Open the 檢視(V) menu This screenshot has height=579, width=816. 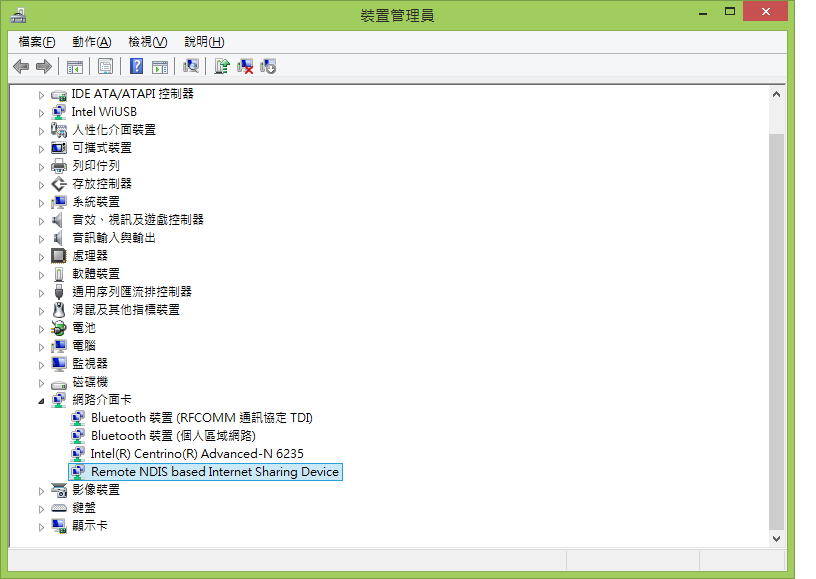(148, 42)
